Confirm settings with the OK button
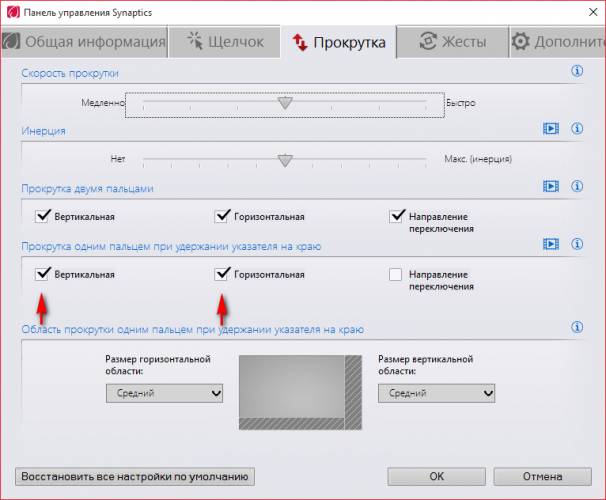The width and height of the screenshot is (606, 500). click(437, 477)
